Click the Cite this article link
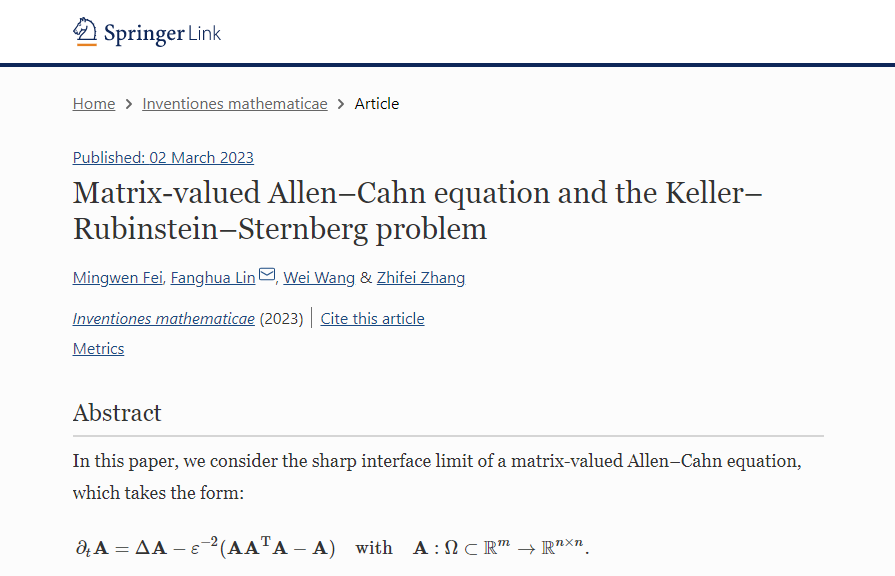Image resolution: width=895 pixels, height=576 pixels. click(372, 319)
